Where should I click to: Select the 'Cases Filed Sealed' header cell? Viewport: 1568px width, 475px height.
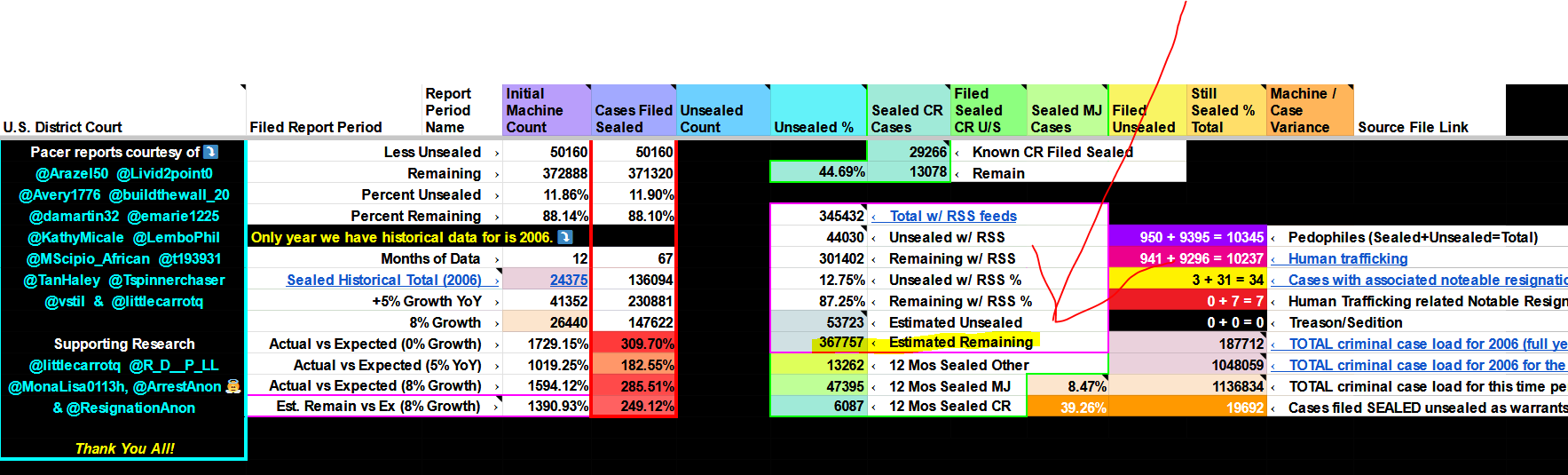click(634, 110)
